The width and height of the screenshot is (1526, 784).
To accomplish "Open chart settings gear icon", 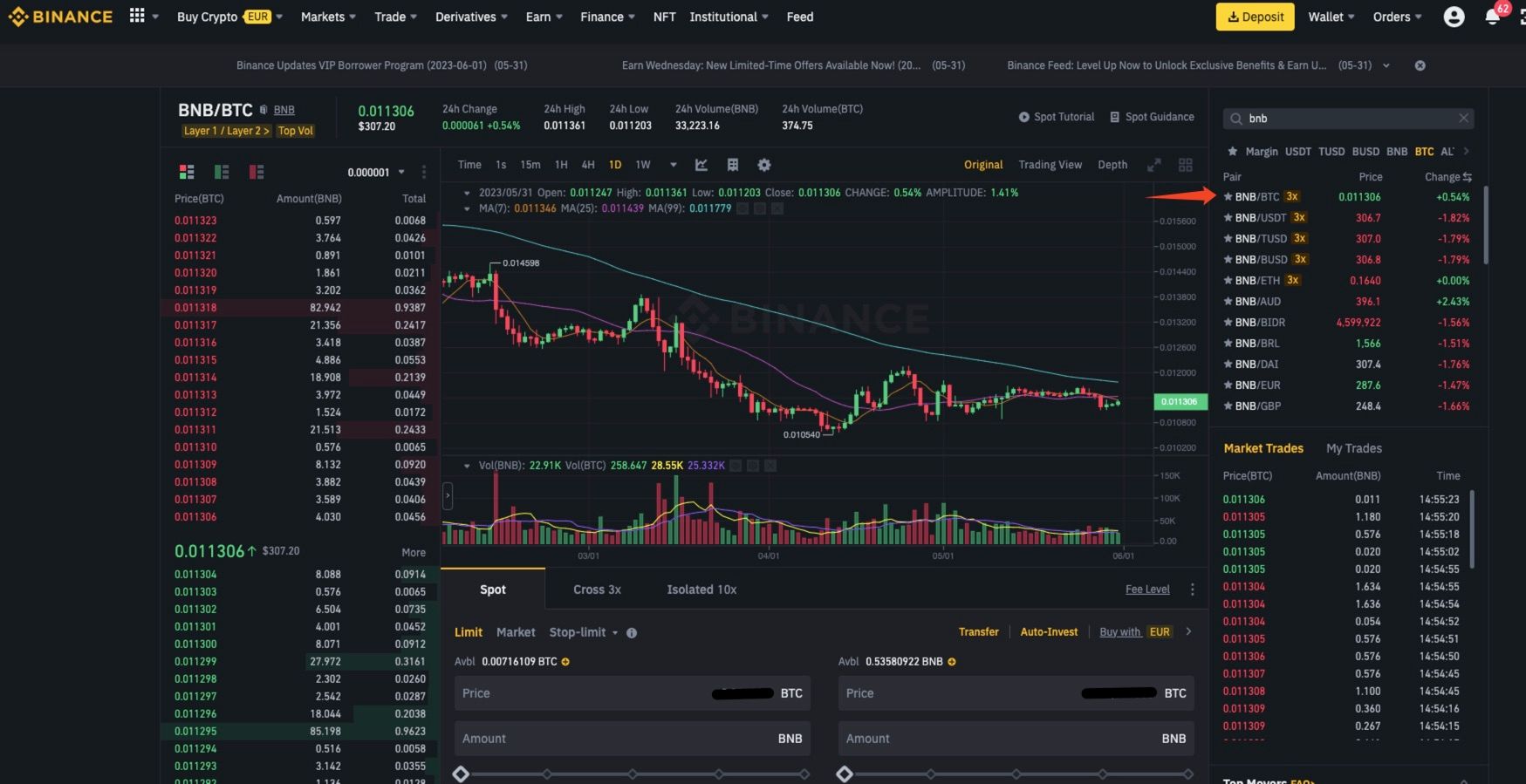I will tap(764, 165).
